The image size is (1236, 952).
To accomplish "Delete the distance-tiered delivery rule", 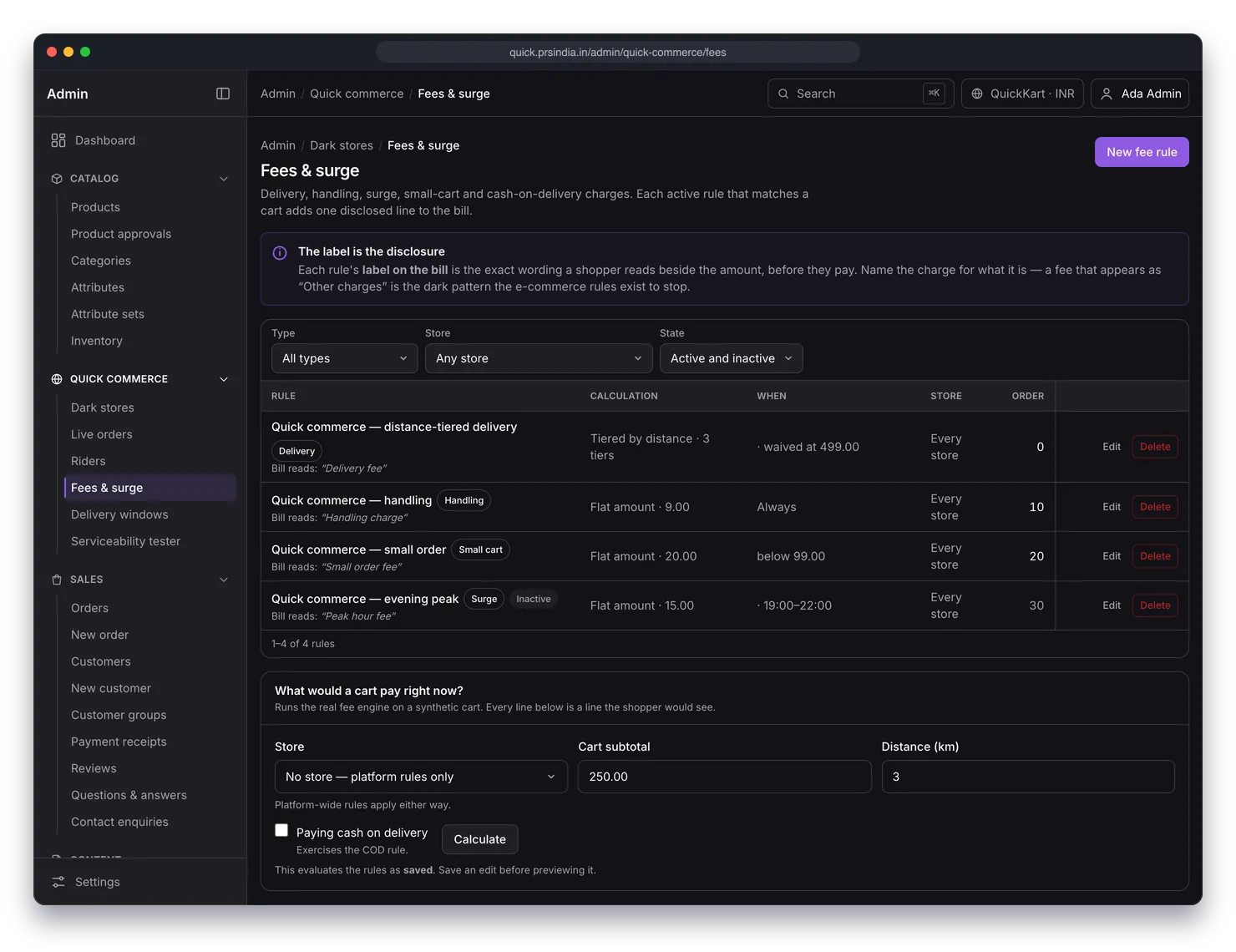I will [1155, 447].
